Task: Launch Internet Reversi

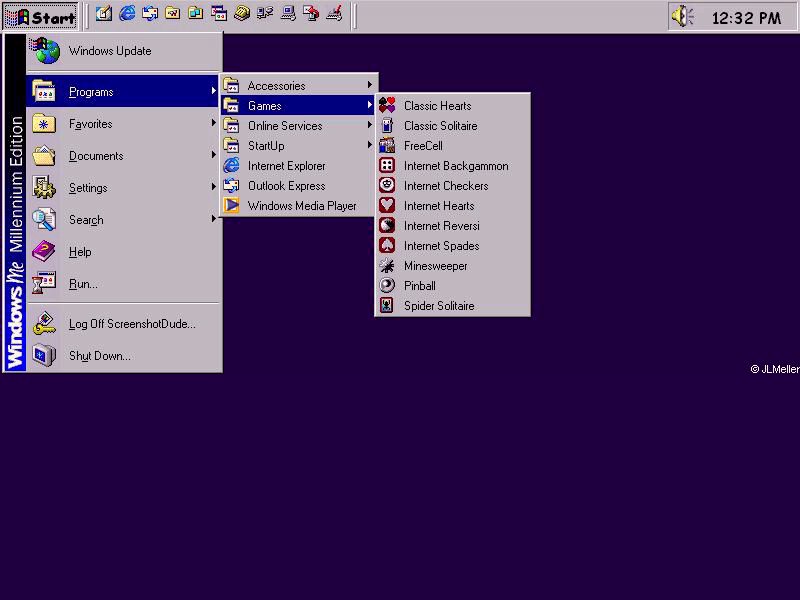Action: click(x=453, y=226)
